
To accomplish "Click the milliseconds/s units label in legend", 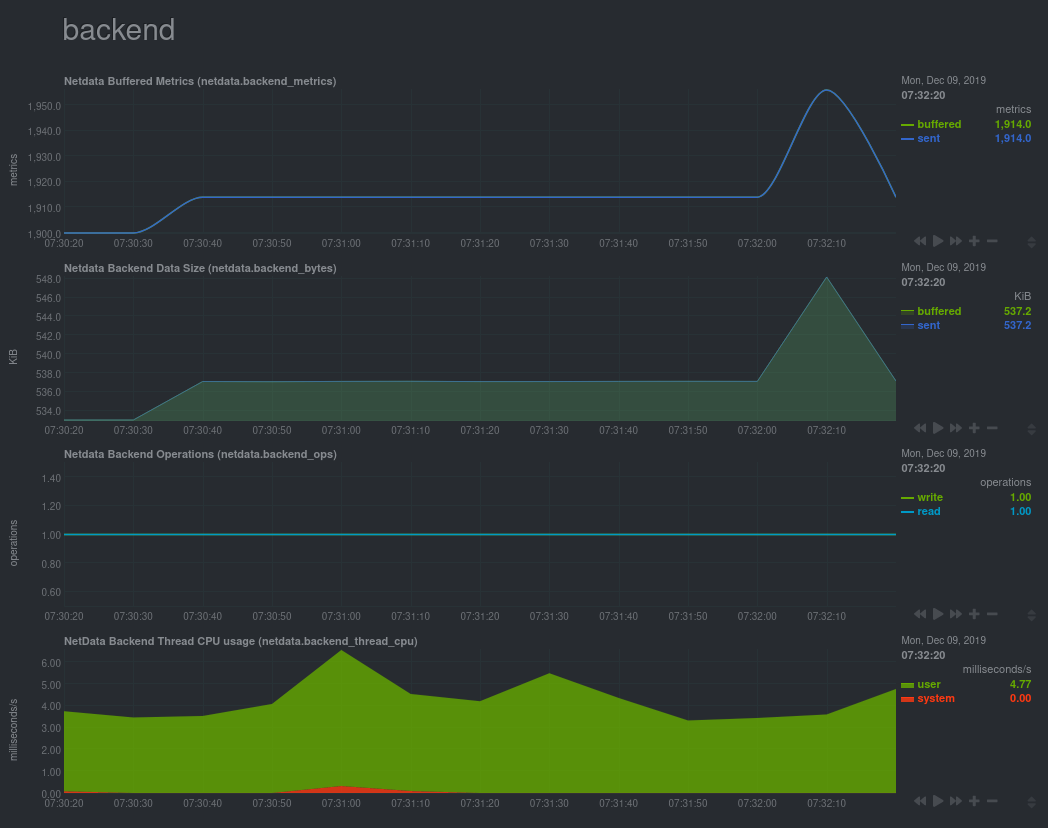I will click(997, 669).
